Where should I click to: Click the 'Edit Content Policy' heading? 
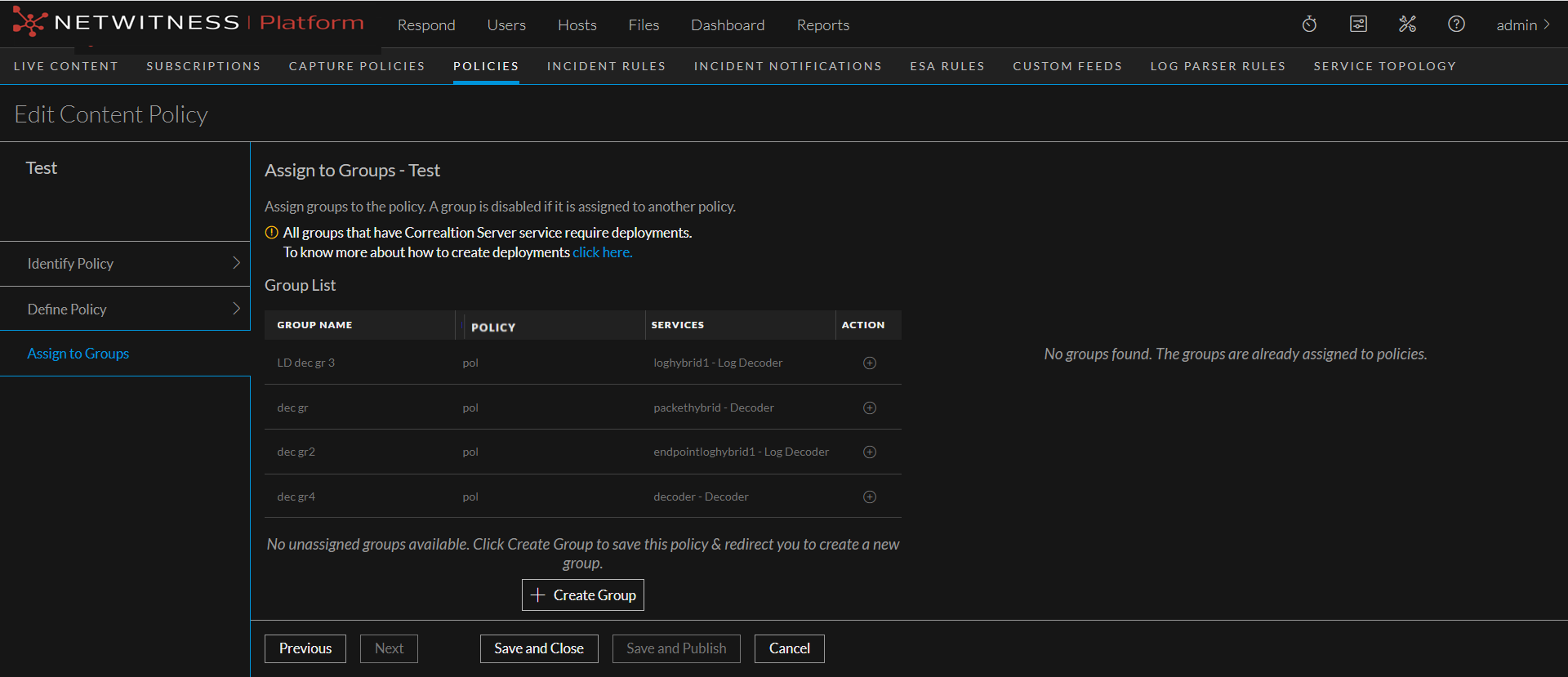coord(111,114)
